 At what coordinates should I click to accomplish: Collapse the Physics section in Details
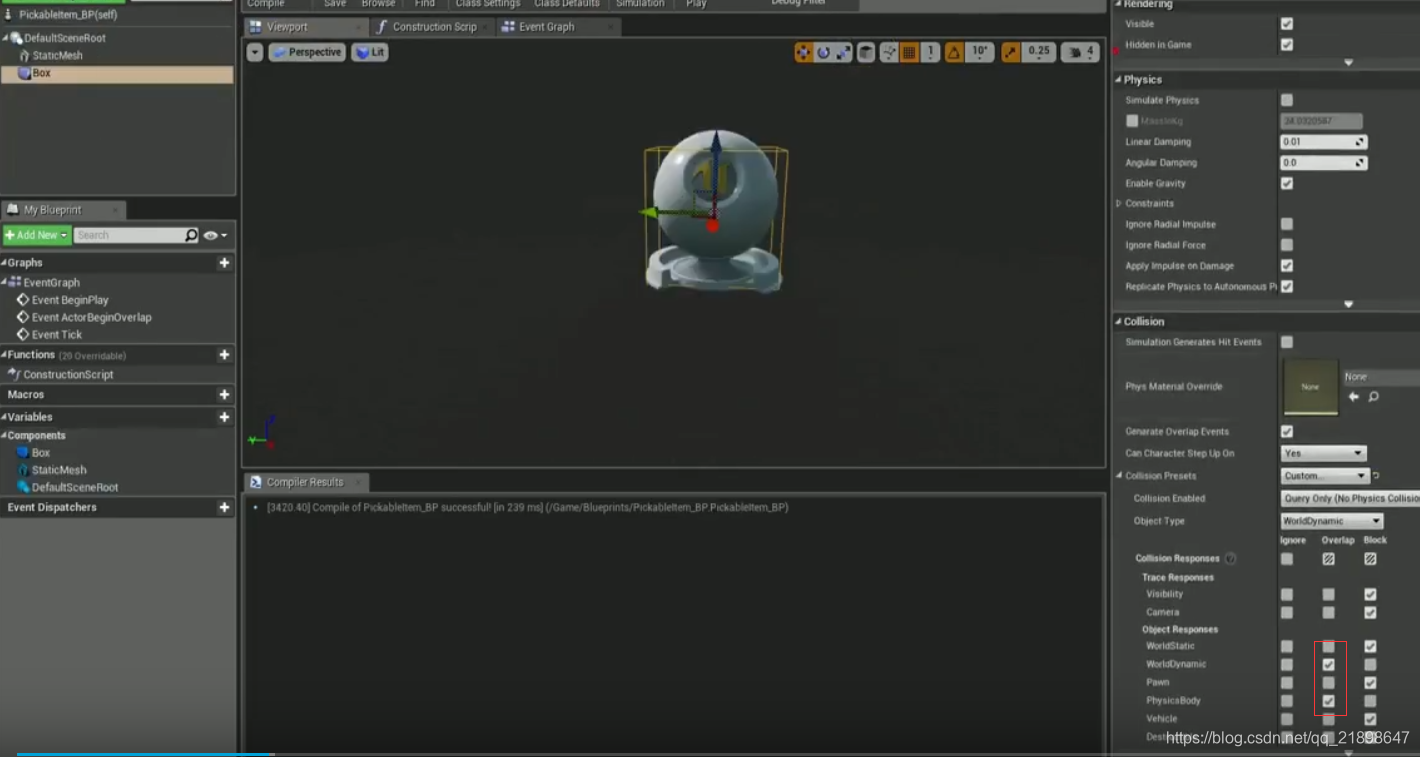(x=1119, y=78)
